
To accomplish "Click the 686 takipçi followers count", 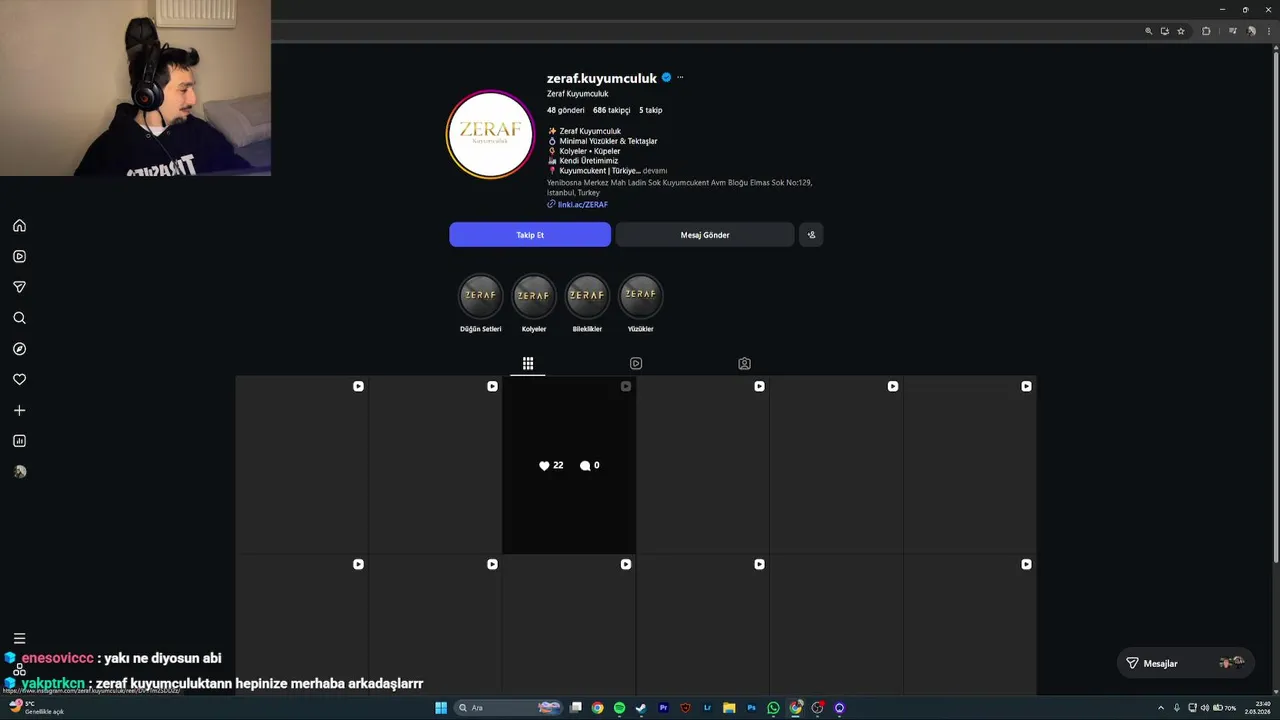I will click(611, 110).
